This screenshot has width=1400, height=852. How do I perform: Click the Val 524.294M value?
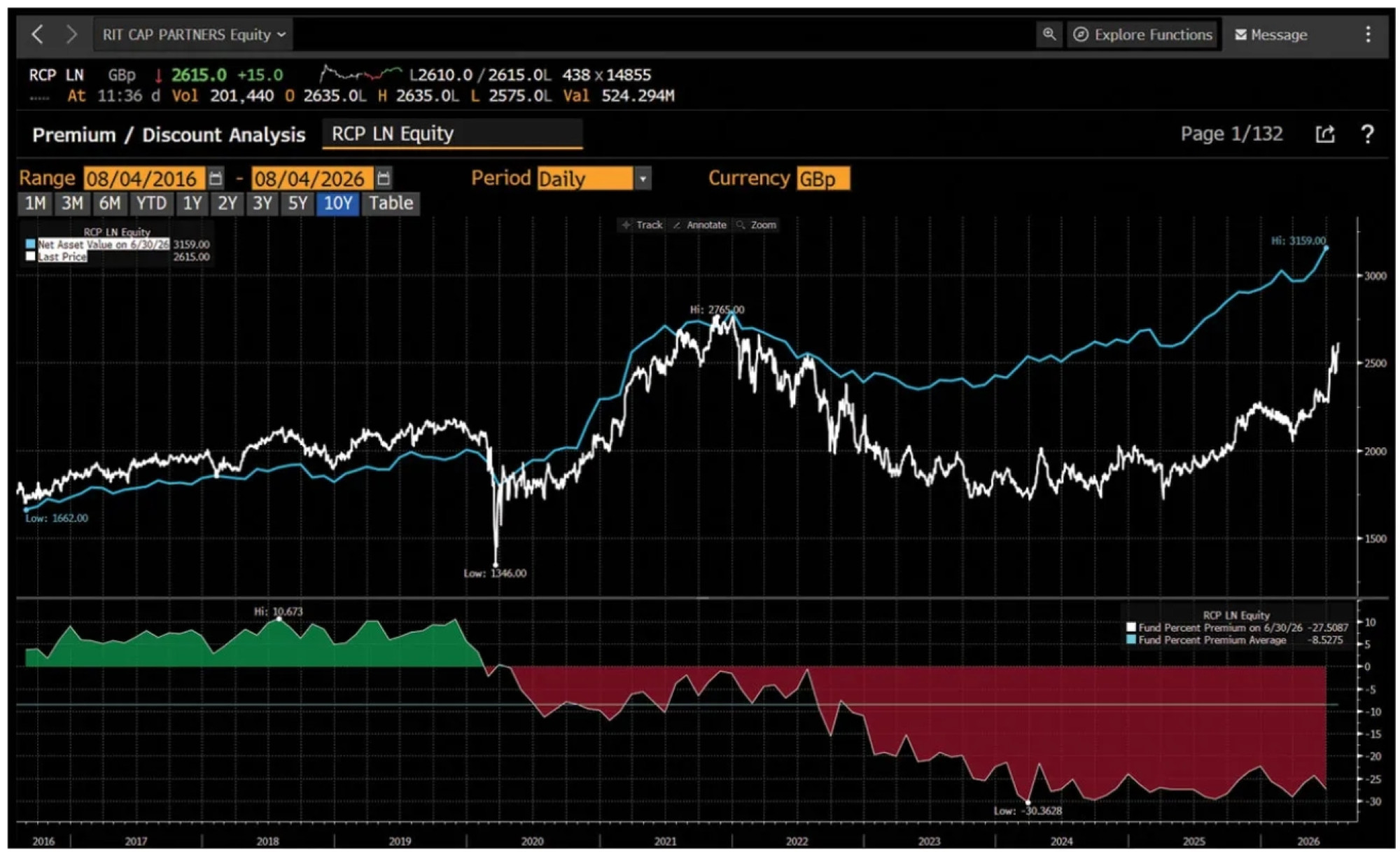pos(638,96)
